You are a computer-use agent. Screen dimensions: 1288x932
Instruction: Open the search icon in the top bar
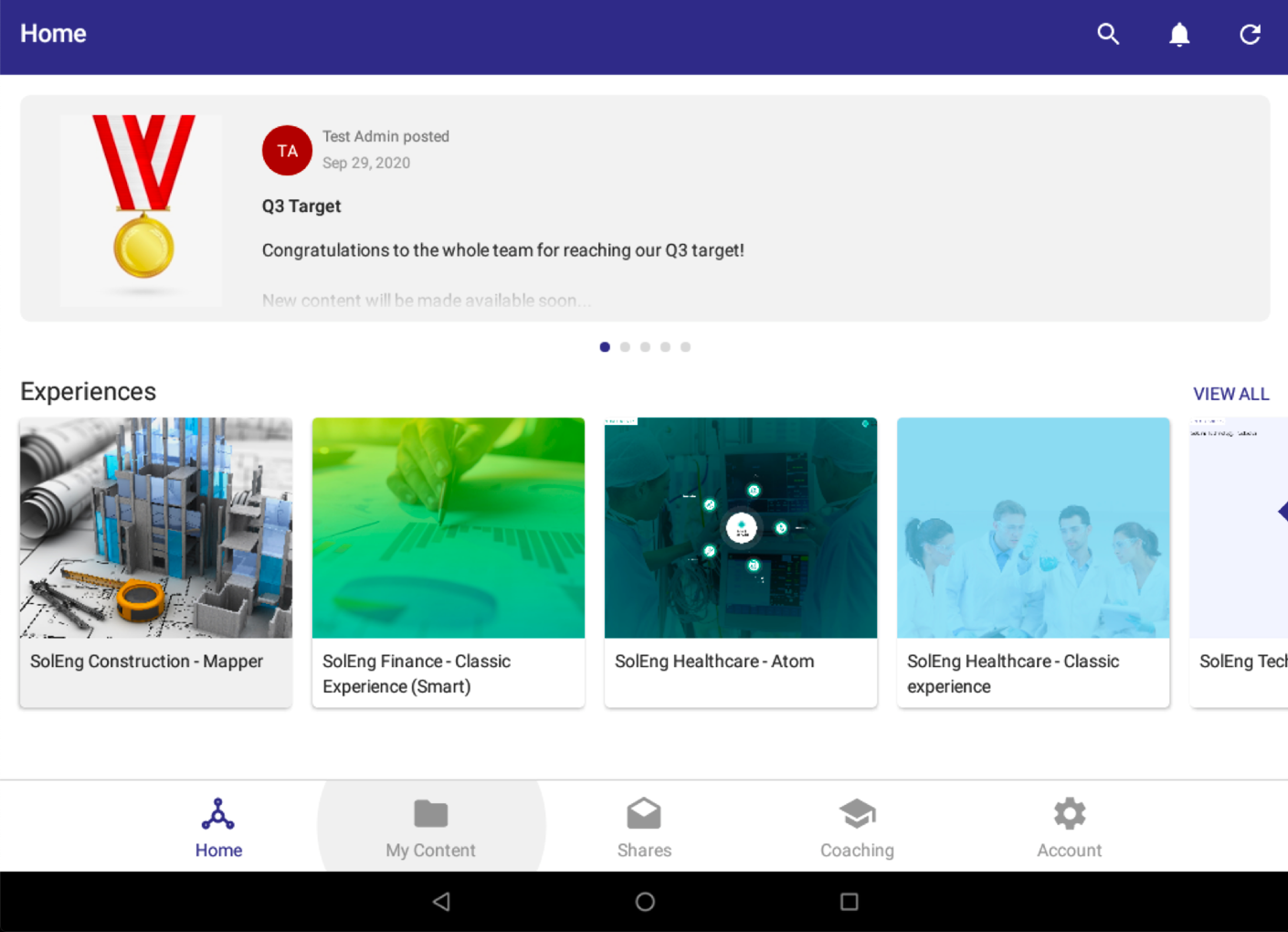pyautogui.click(x=1108, y=34)
